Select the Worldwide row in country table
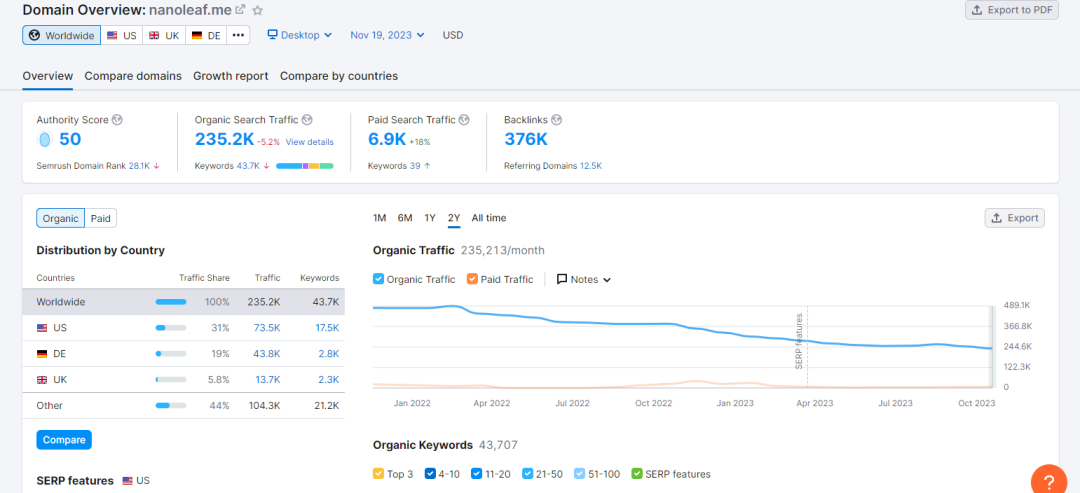Screen dimensions: 1080x493 184,302
